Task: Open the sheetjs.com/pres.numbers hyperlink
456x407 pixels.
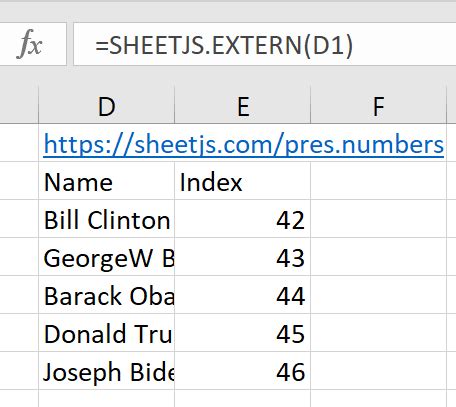Action: point(244,145)
